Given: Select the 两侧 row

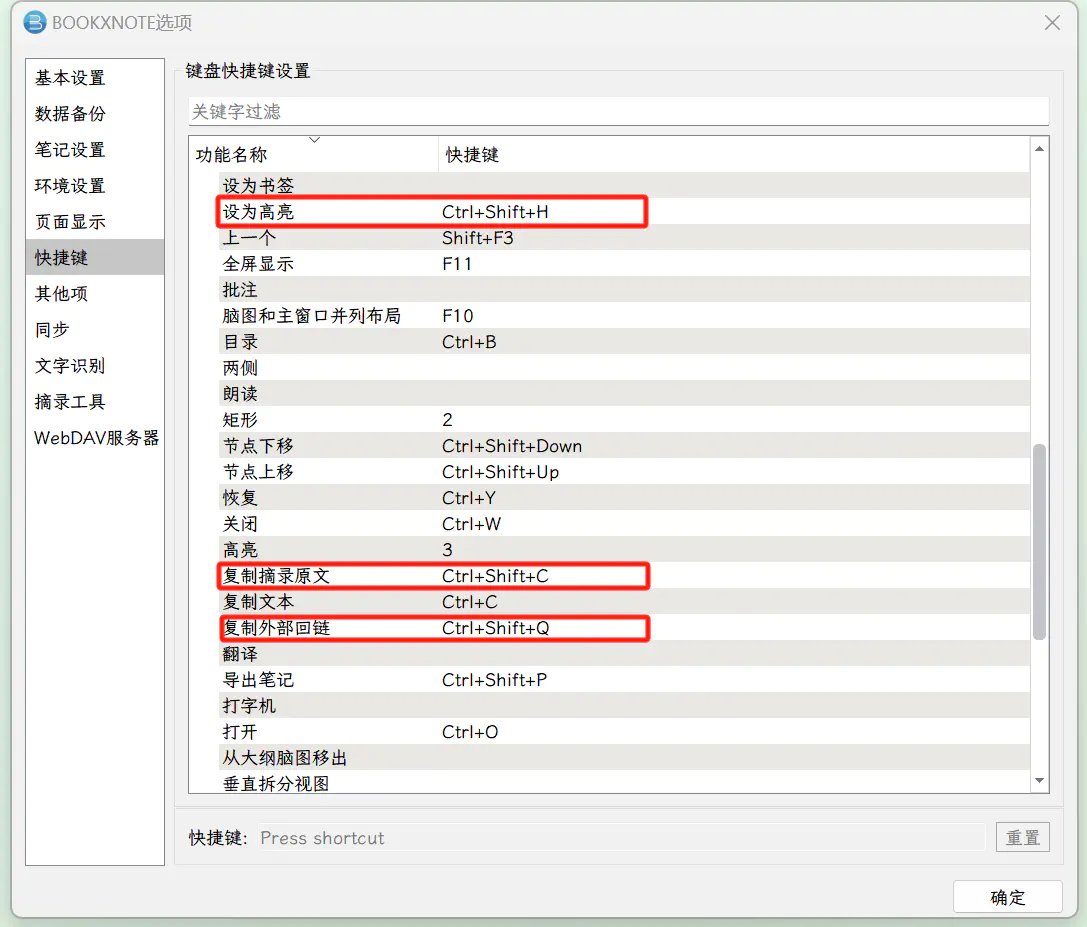Looking at the screenshot, I should 624,367.
